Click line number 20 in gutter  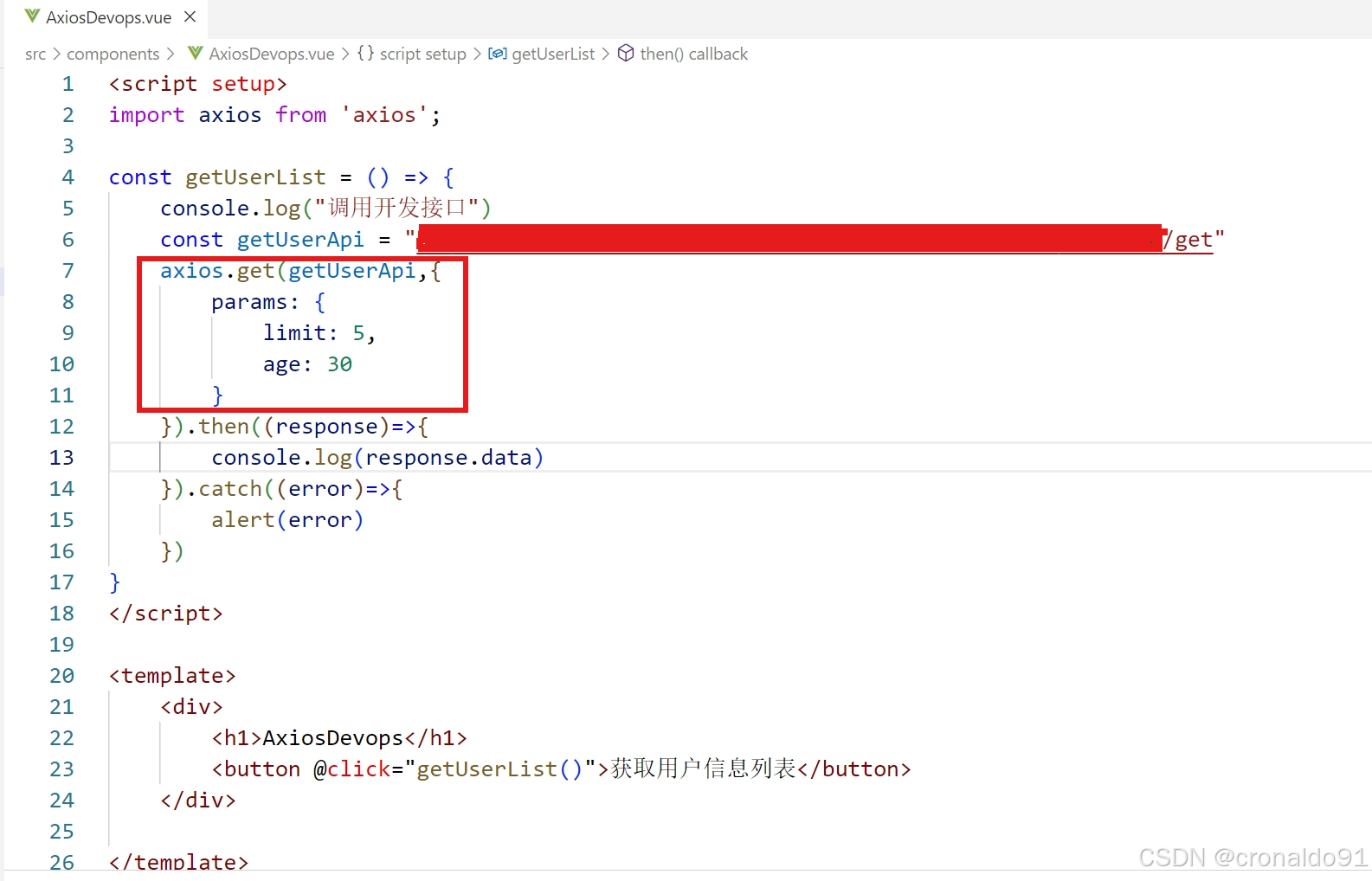pos(61,676)
